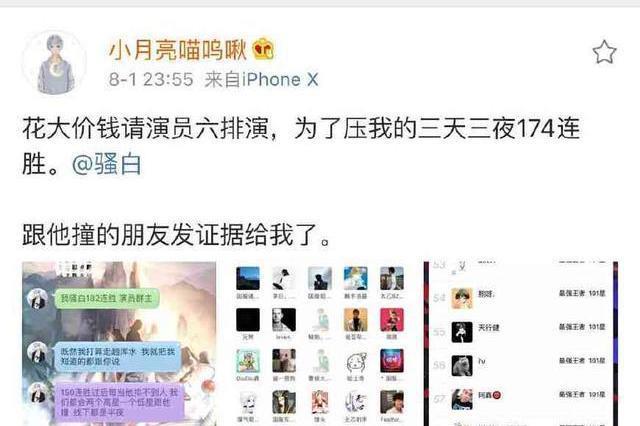Image resolution: width=640 pixels, height=426 pixels.
Task: Click the solid black avatar in grid
Action: (248, 320)
